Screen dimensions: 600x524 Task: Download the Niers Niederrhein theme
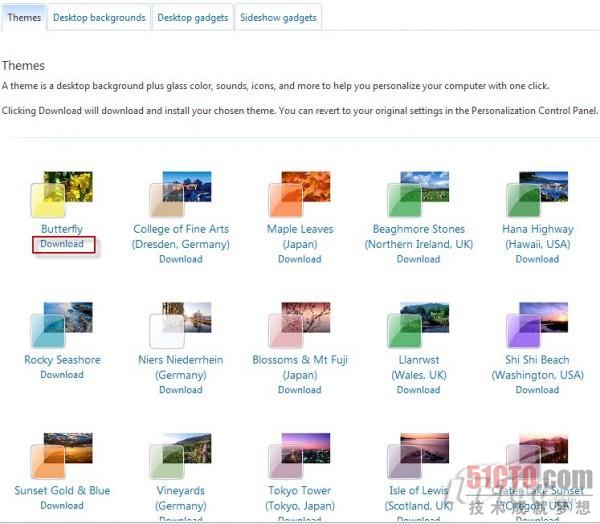click(181, 390)
